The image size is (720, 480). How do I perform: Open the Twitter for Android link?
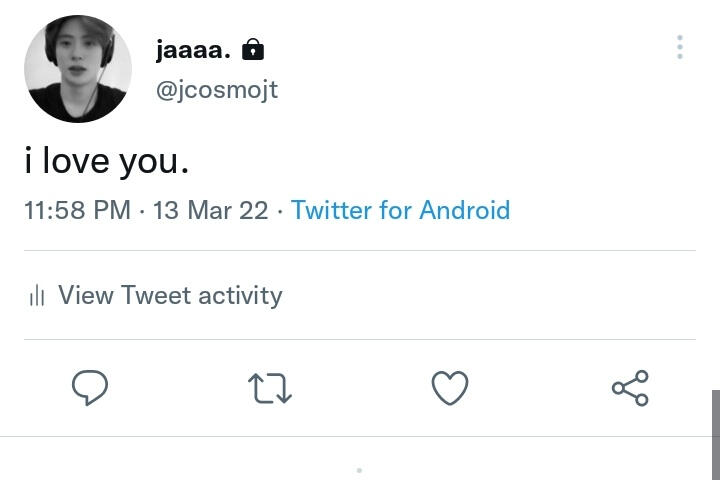400,211
